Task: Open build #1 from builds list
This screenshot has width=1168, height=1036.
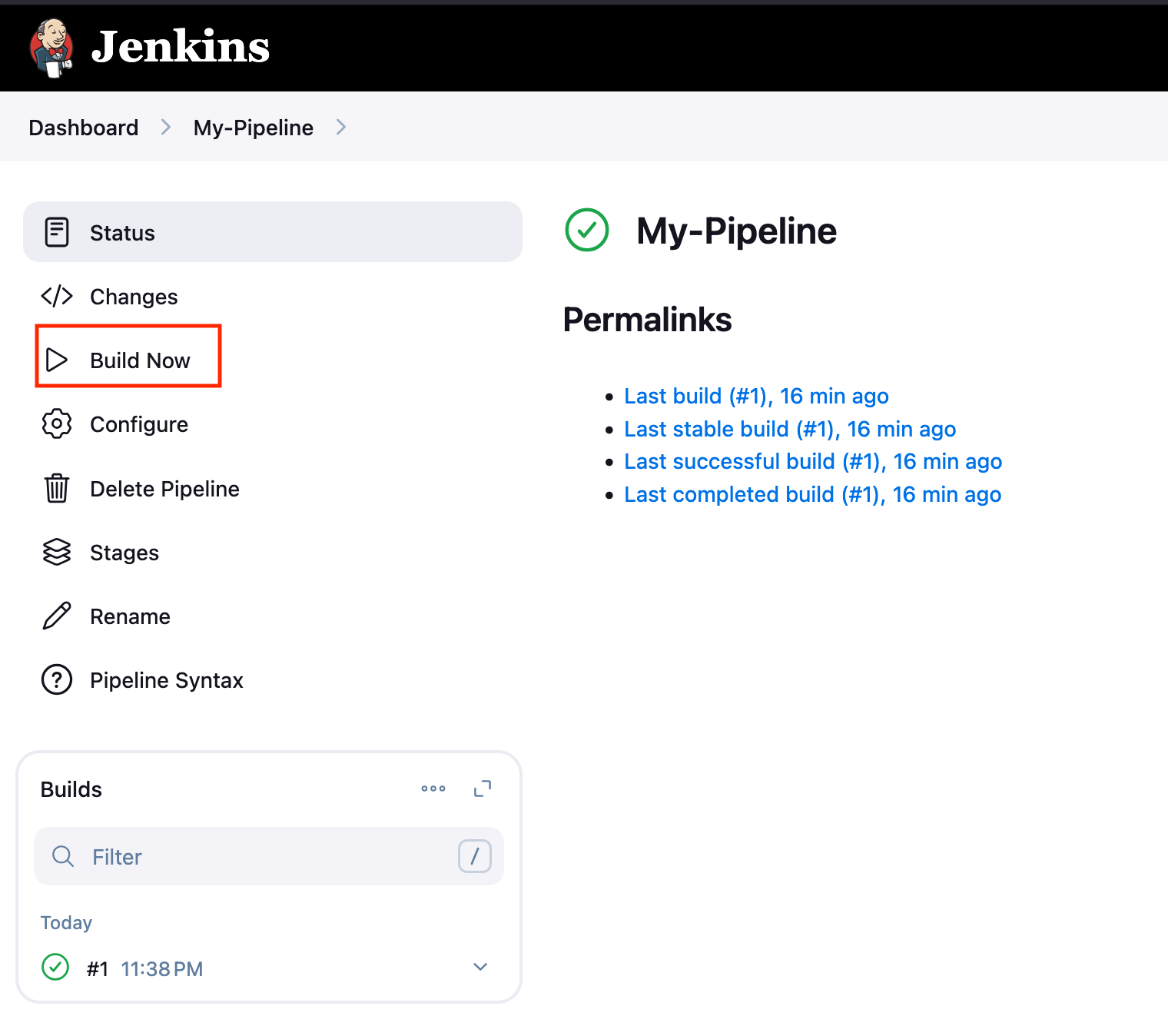Action: 98,969
